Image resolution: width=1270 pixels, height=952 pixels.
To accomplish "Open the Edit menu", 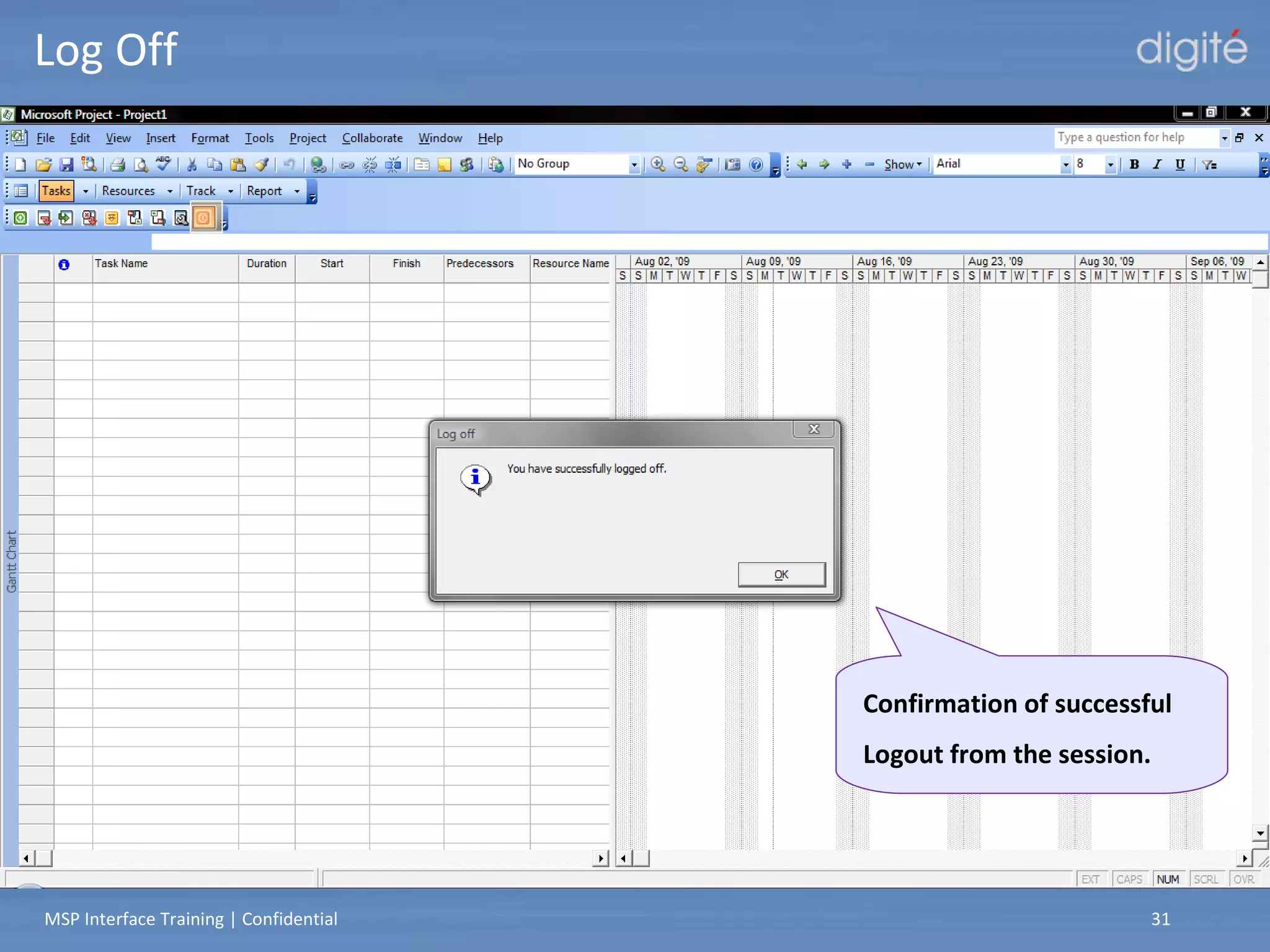I will (x=80, y=138).
